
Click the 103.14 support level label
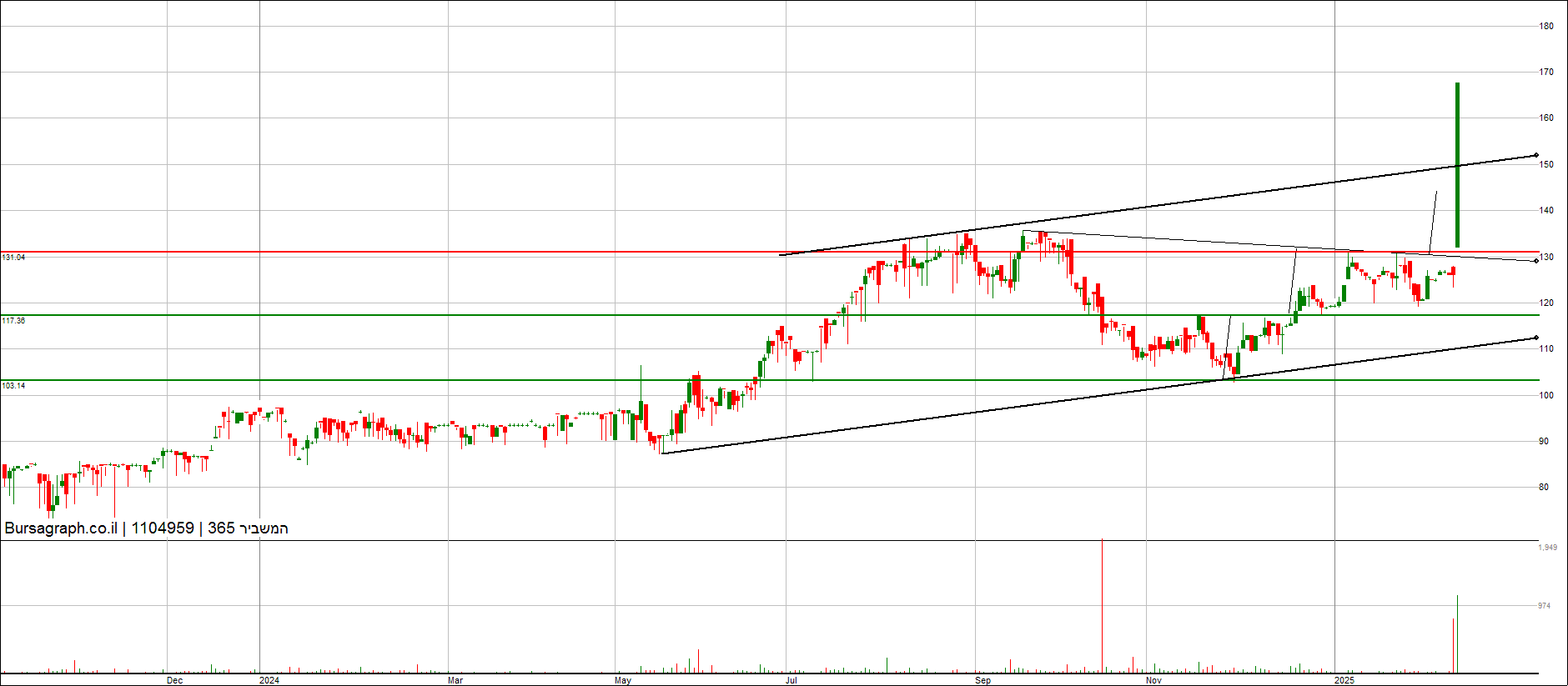[x=13, y=386]
